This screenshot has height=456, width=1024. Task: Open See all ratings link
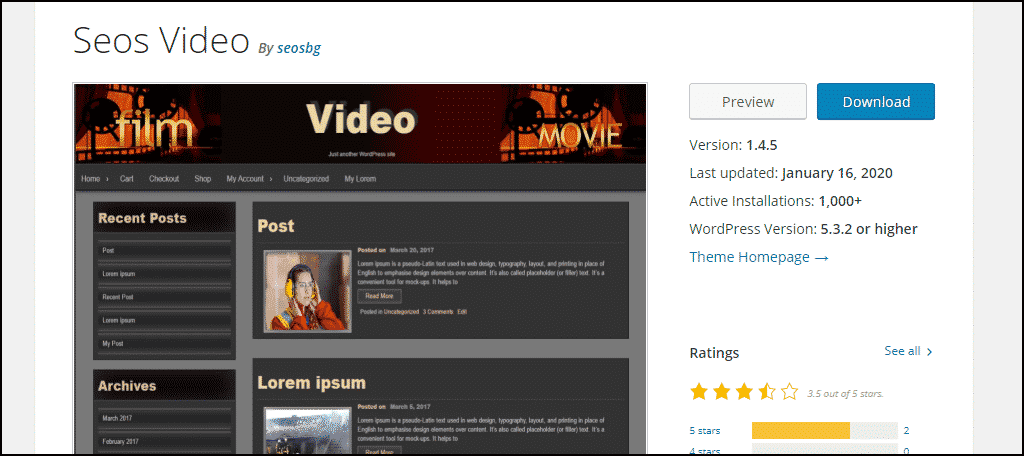(908, 351)
